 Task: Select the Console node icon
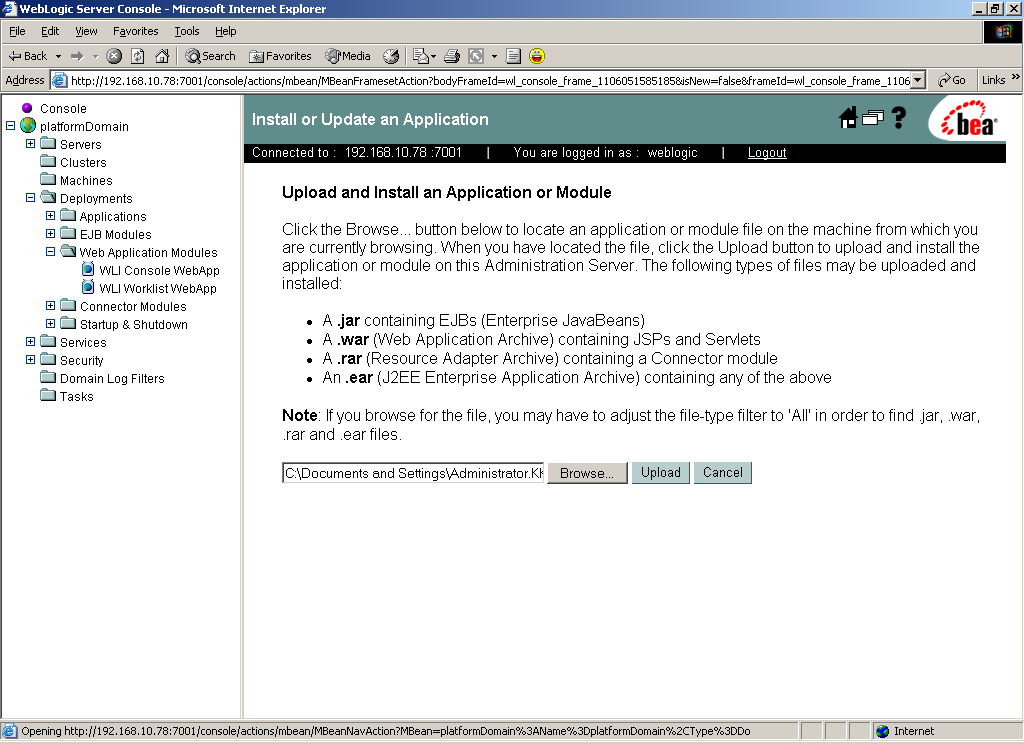(27, 108)
